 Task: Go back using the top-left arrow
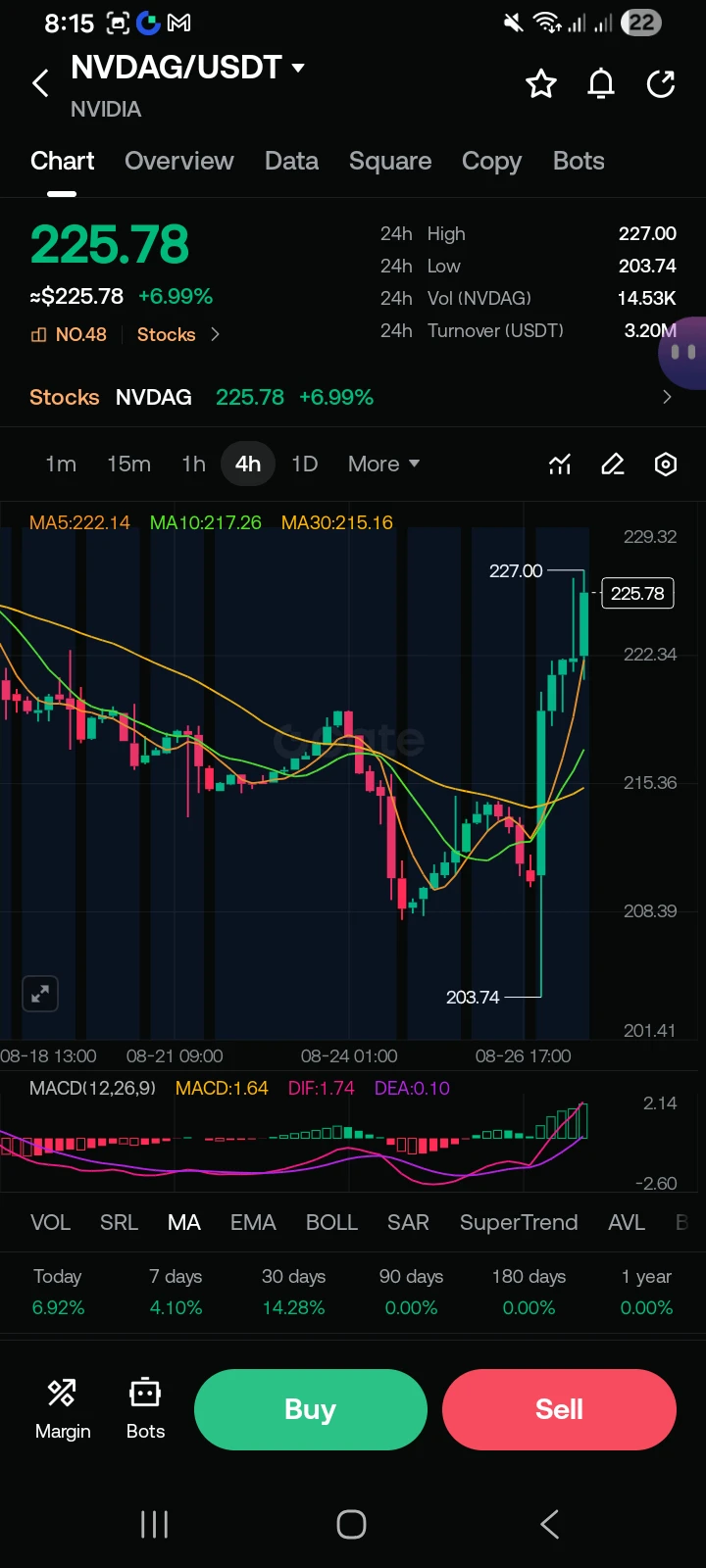click(40, 83)
